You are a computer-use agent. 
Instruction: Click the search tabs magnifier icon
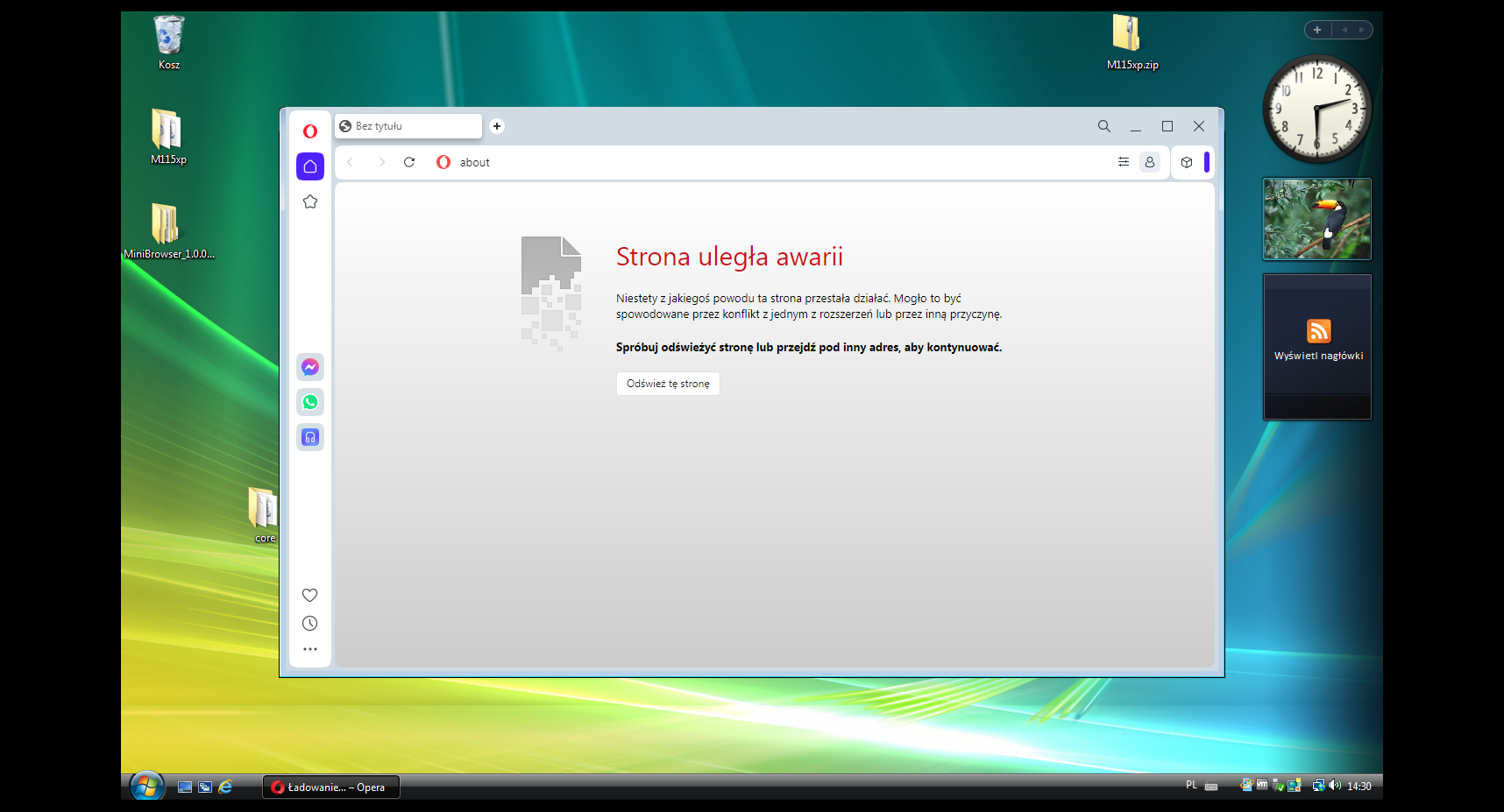tap(1104, 126)
